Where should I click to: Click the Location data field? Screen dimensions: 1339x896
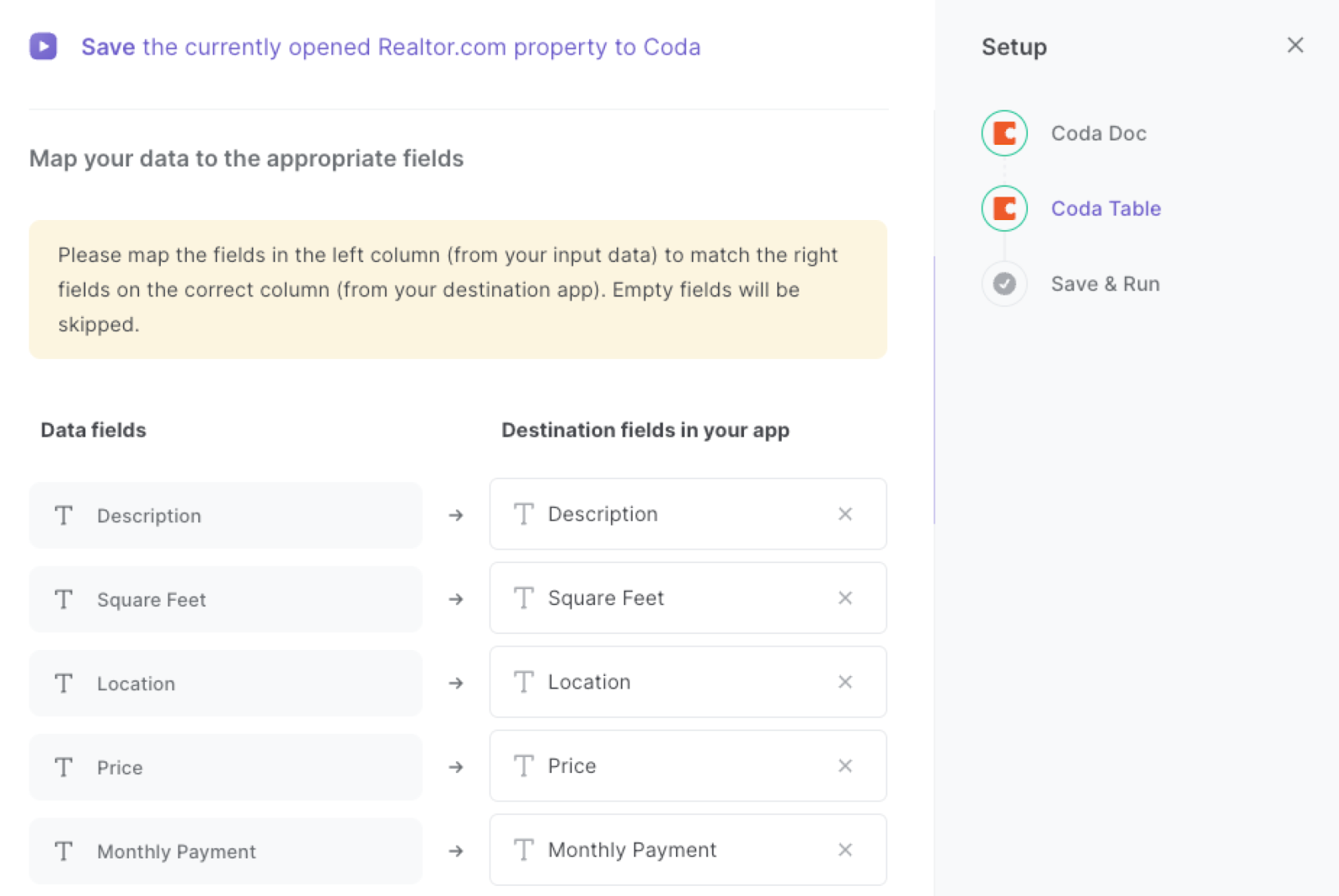click(x=225, y=684)
